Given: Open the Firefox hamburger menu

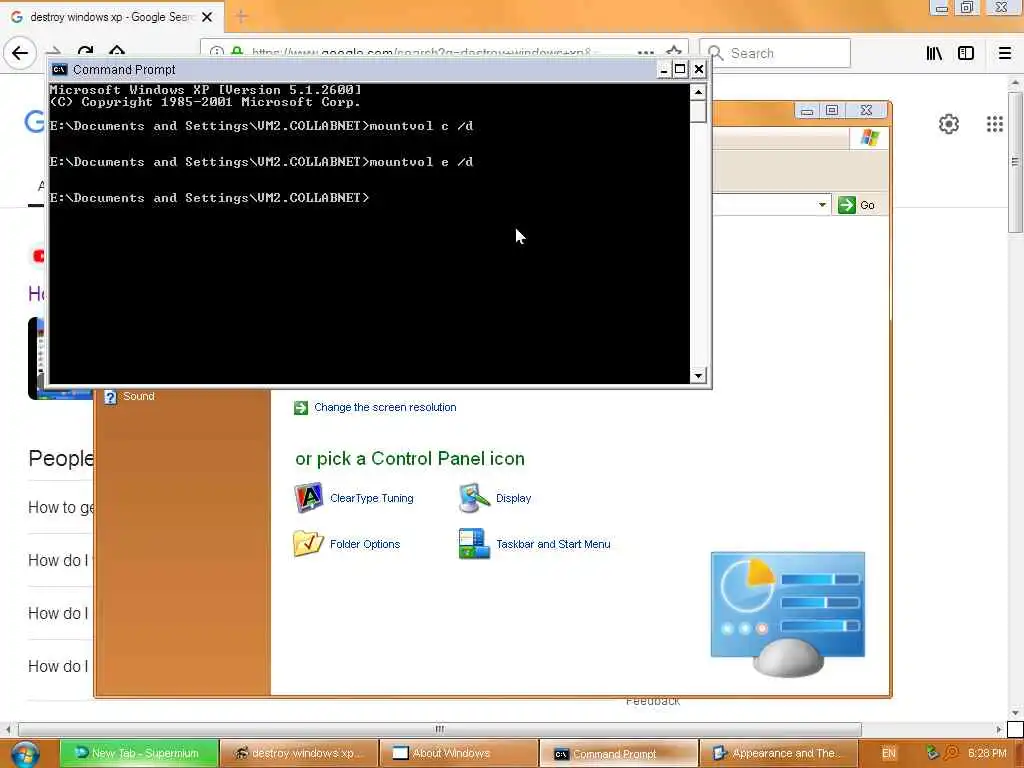Looking at the screenshot, I should (x=1004, y=53).
